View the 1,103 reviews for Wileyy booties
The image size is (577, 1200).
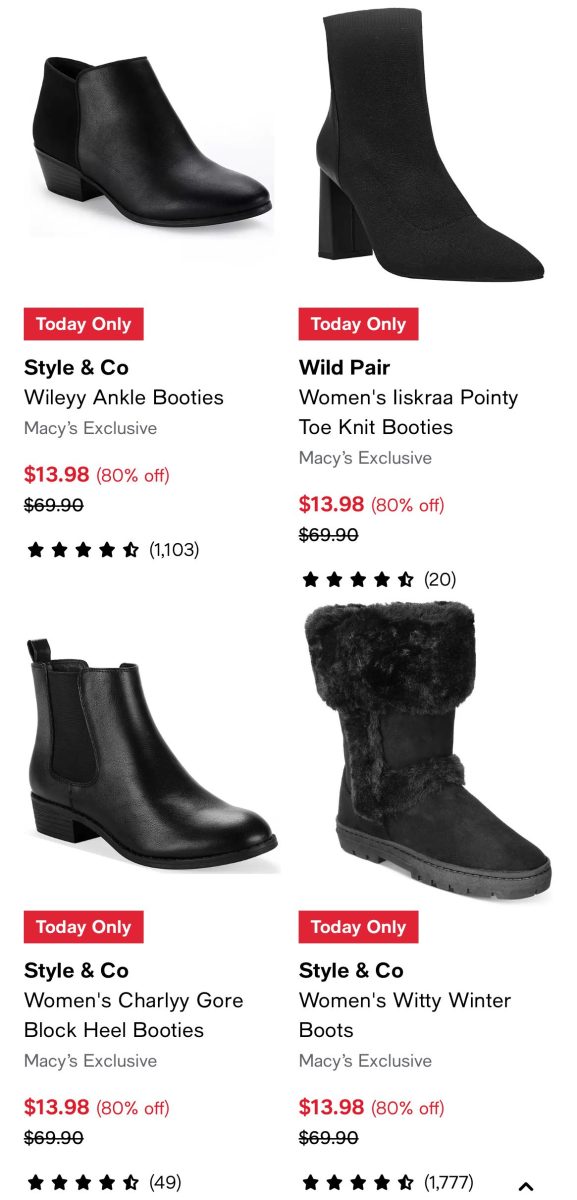(175, 549)
